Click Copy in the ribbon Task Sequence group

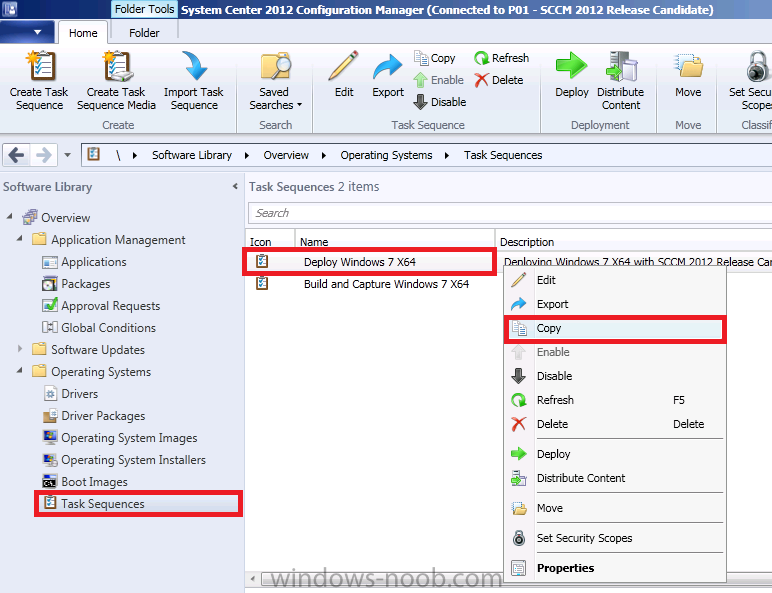[x=435, y=58]
